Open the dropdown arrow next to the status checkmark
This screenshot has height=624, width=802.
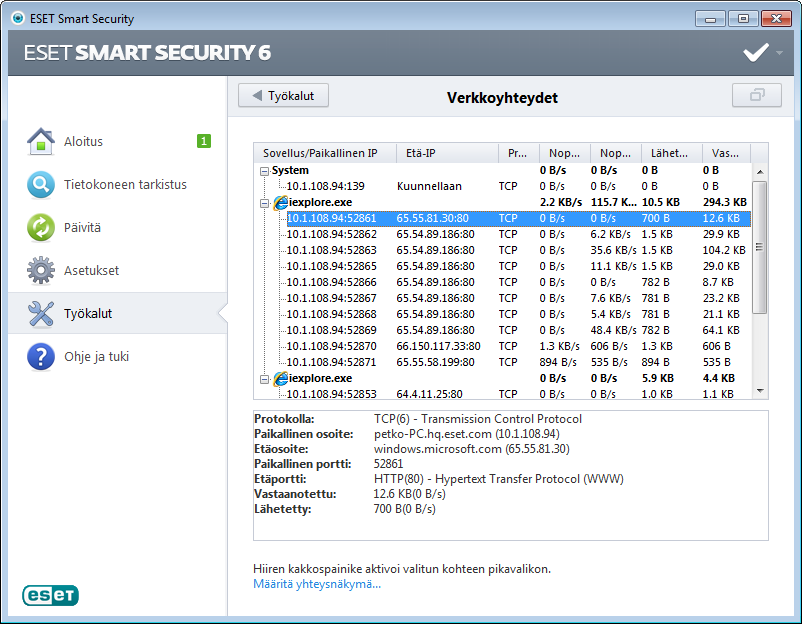pos(779,53)
